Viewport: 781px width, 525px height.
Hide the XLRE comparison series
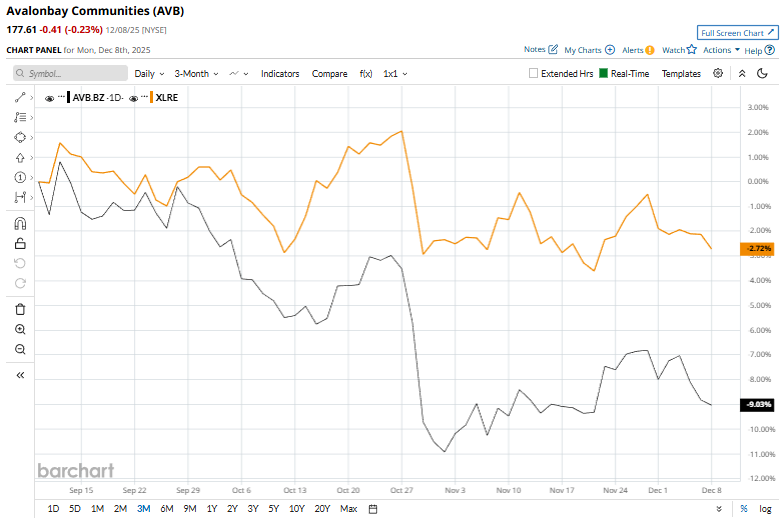coord(133,99)
